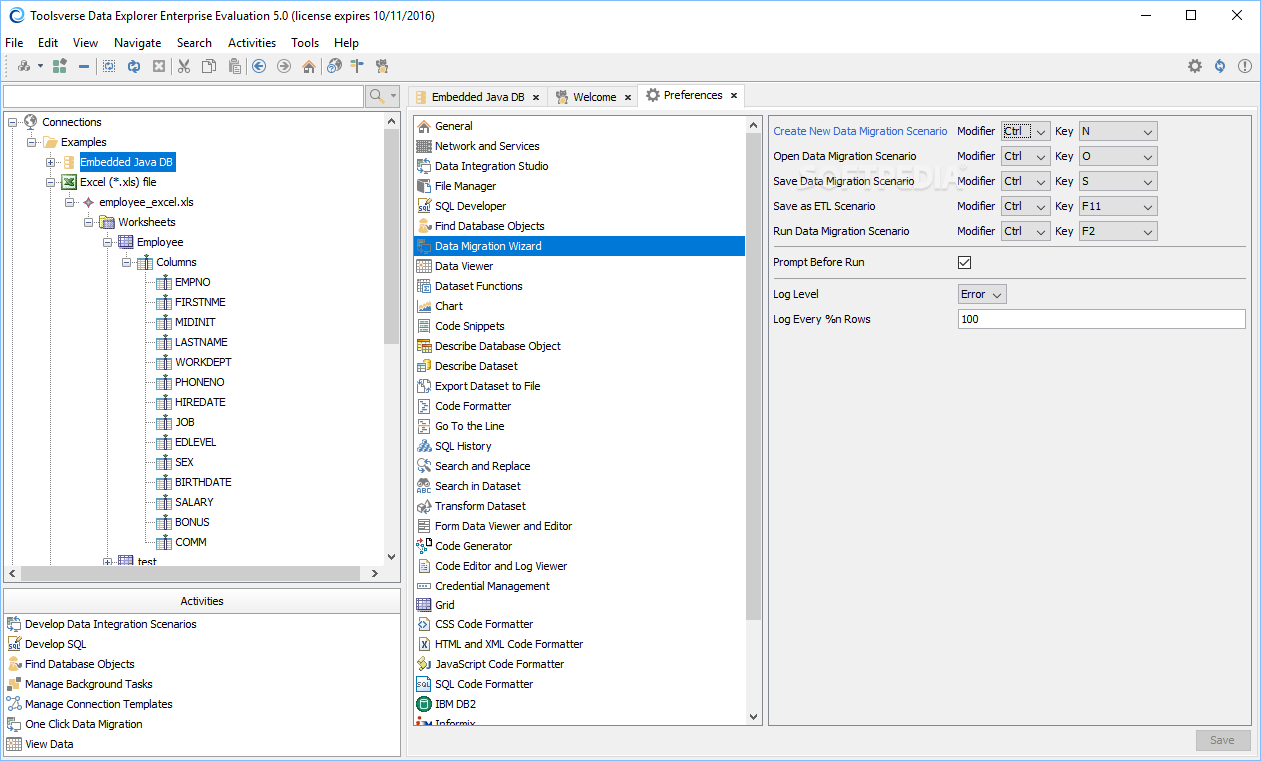The height and width of the screenshot is (761, 1261).
Task: Open the search options dropdown arrow
Action: pyautogui.click(x=394, y=96)
